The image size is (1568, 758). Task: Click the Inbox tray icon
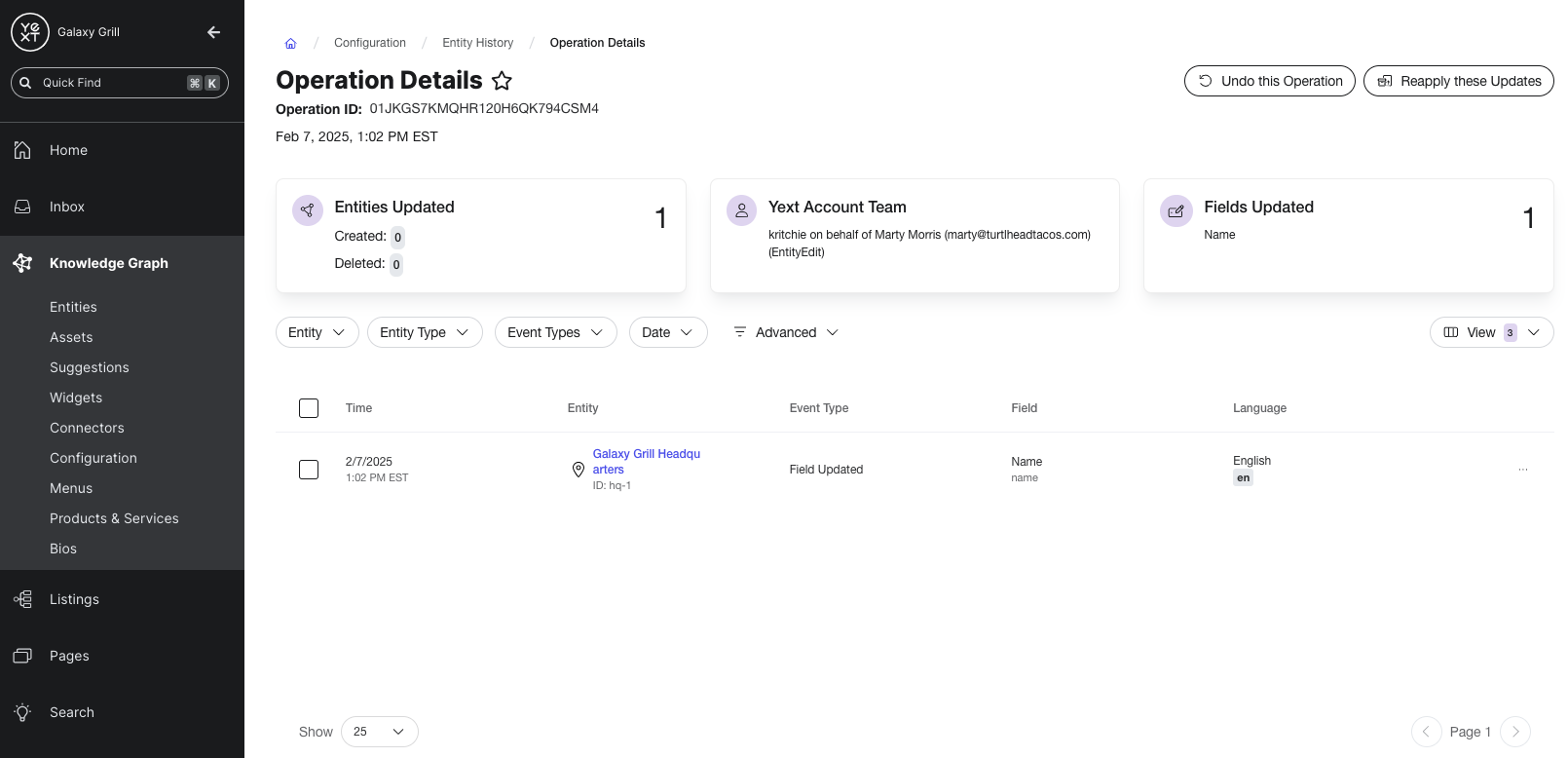pos(22,207)
